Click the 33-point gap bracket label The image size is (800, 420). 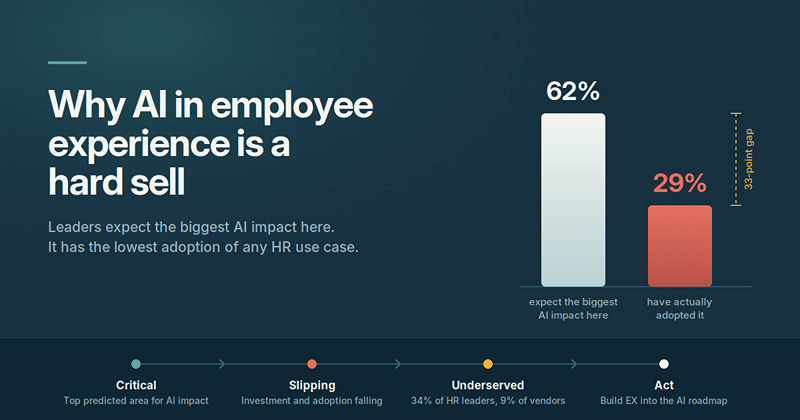tap(748, 159)
